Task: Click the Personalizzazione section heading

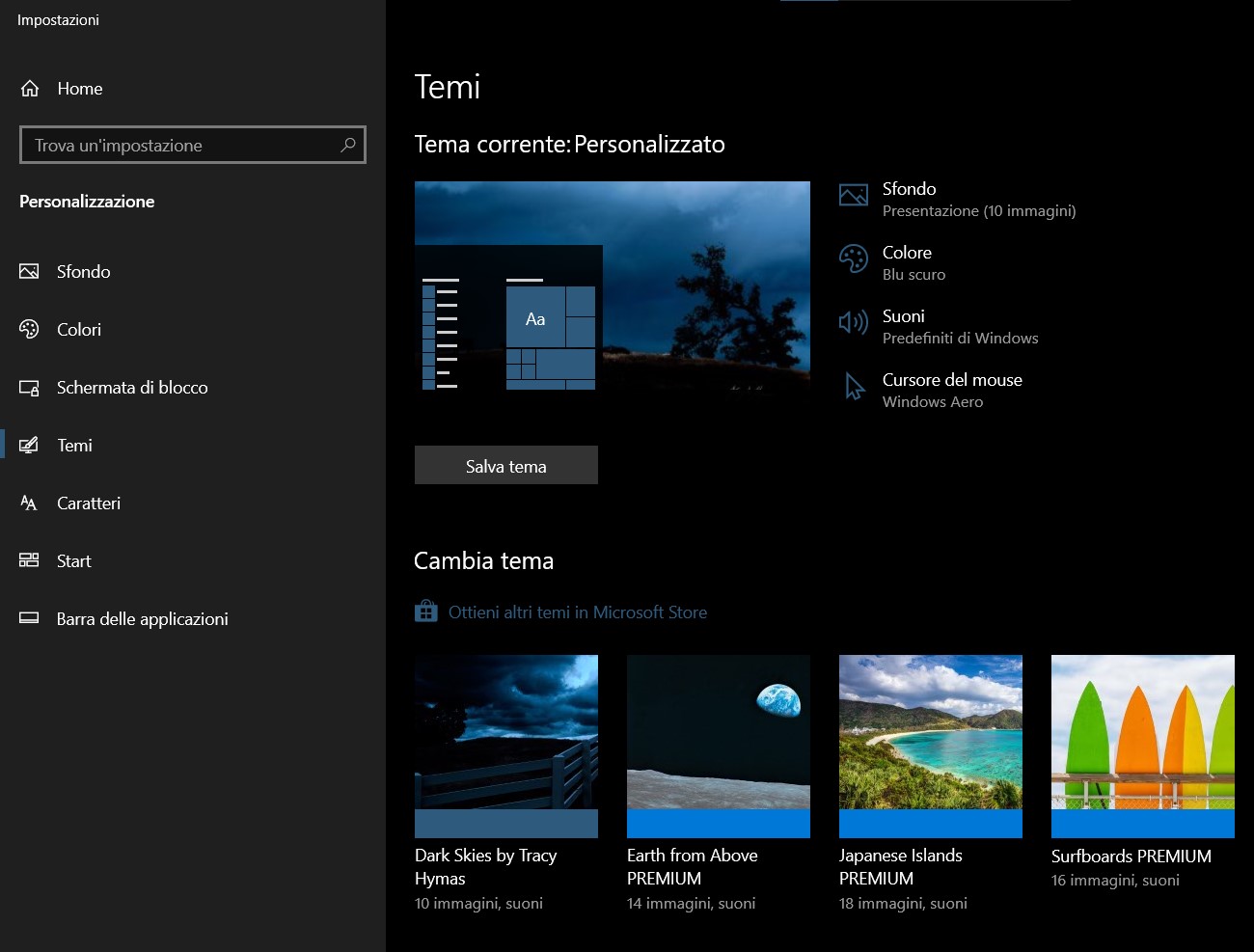Action: click(87, 202)
